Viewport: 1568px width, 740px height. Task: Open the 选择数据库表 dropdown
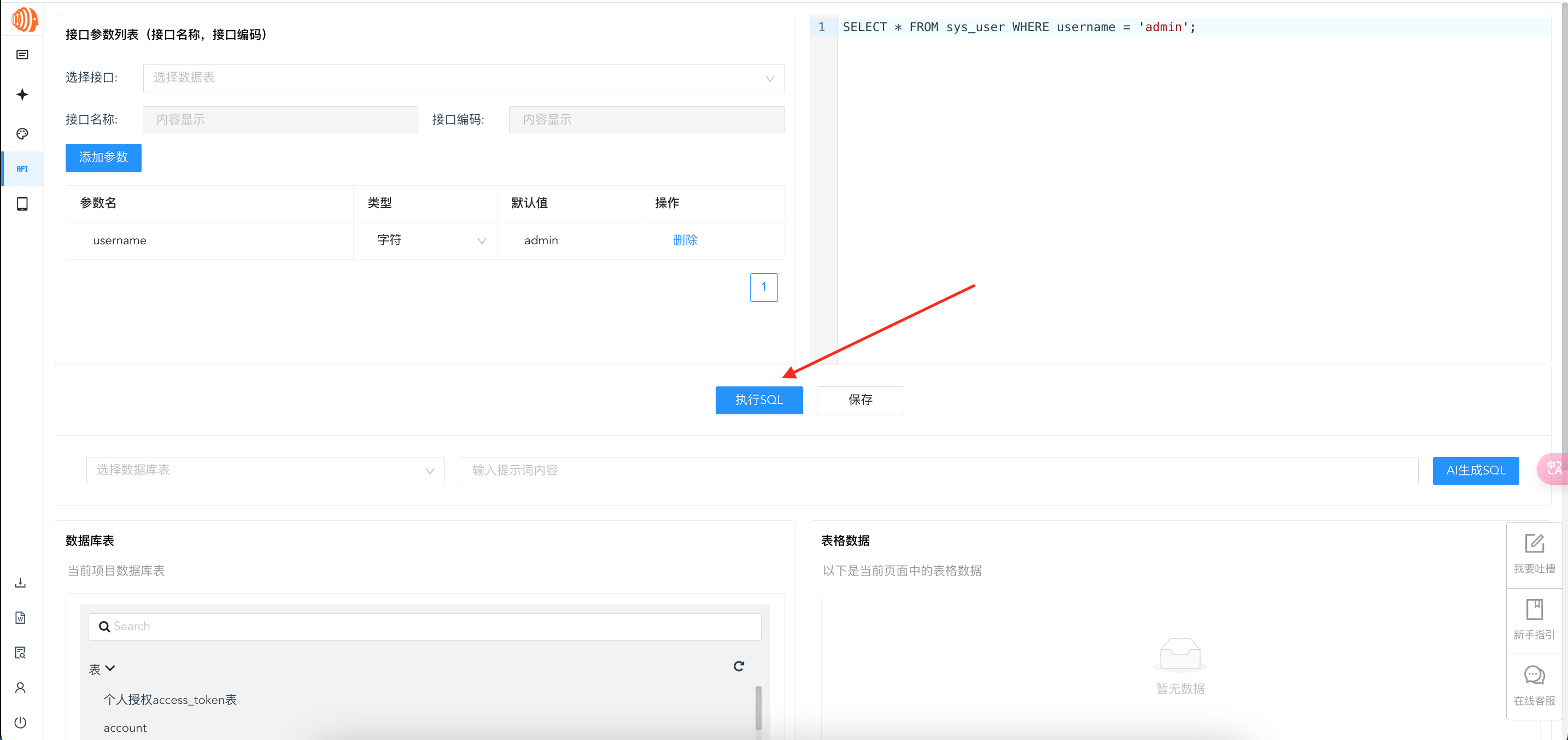pyautogui.click(x=265, y=471)
